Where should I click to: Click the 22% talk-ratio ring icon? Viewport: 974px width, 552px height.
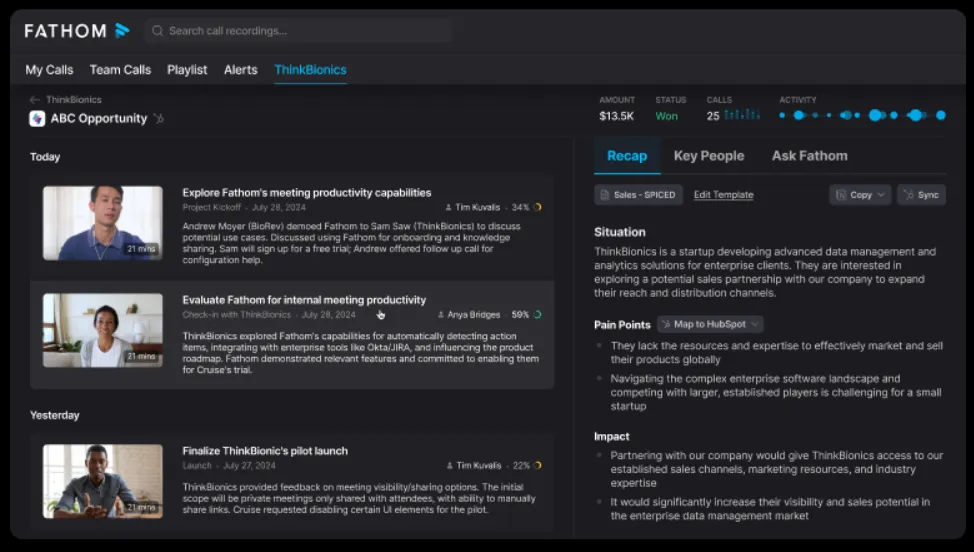[538, 466]
